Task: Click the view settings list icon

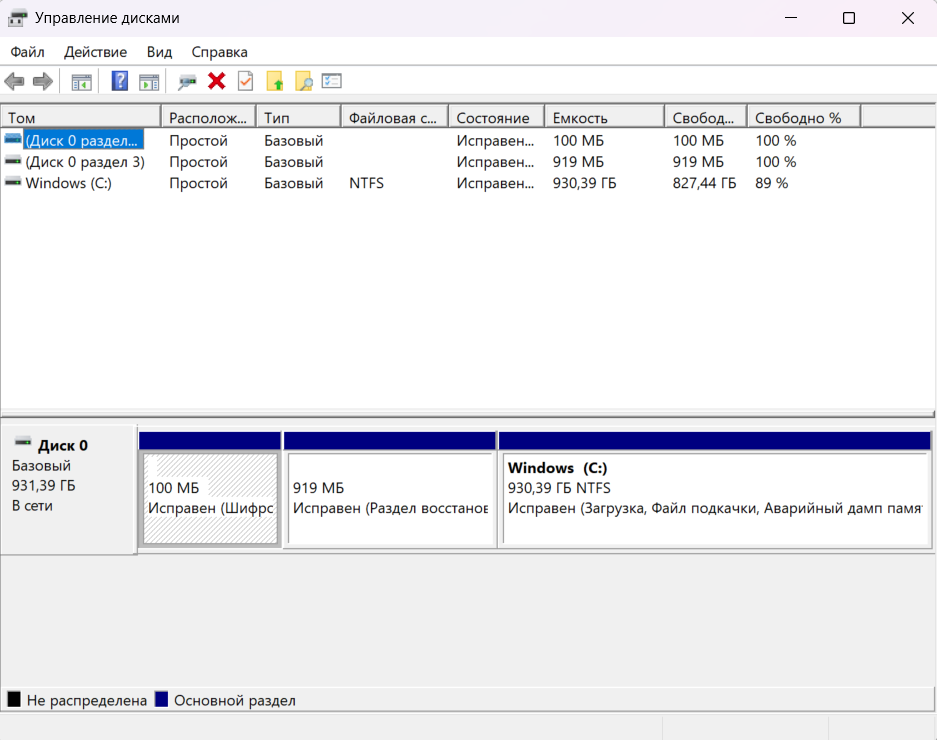Action: [x=332, y=81]
